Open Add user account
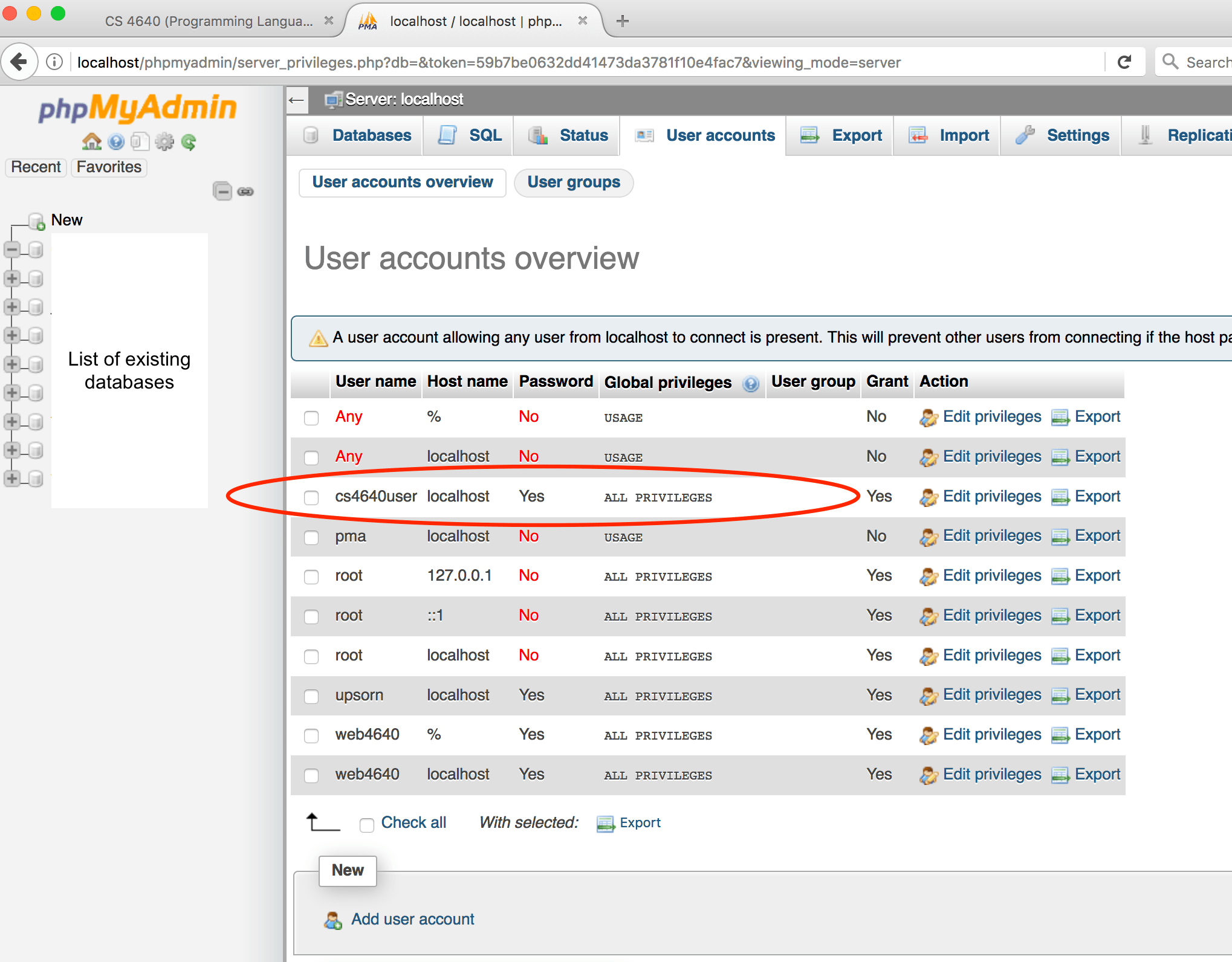The width and height of the screenshot is (1232, 962). tap(412, 918)
